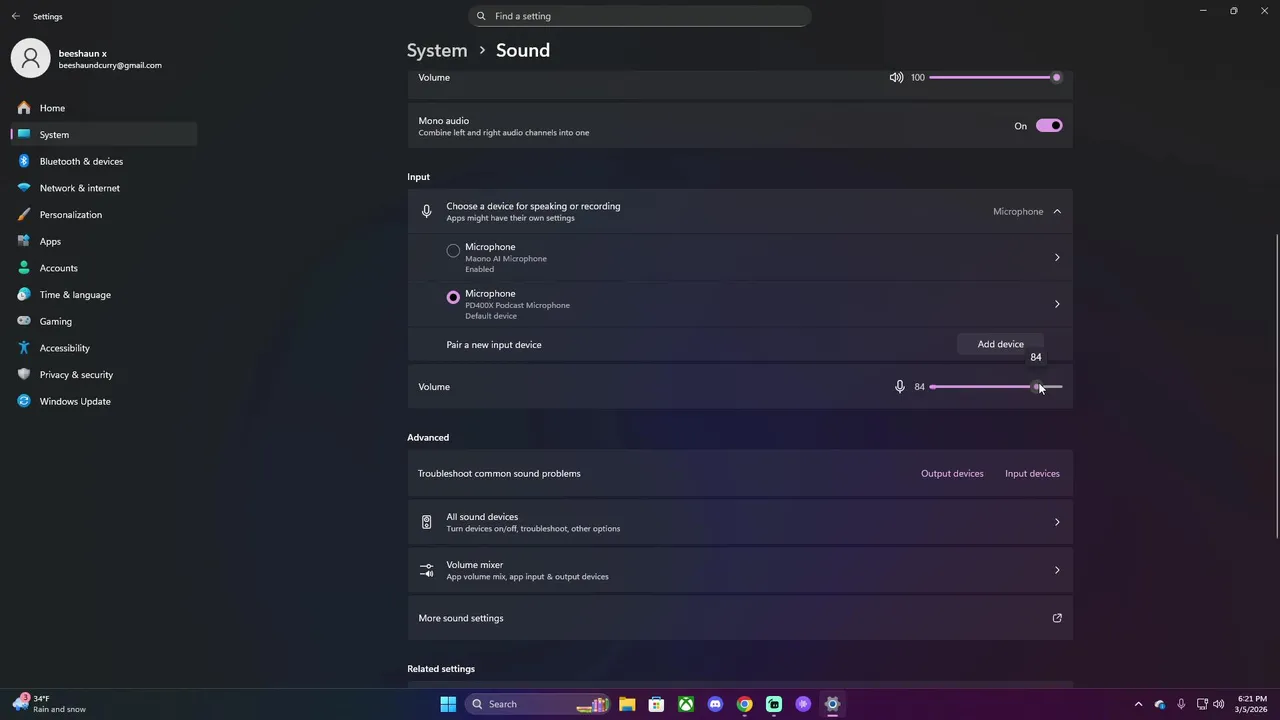Open the Bluetooth & devices icon
1280x720 pixels.
point(24,161)
